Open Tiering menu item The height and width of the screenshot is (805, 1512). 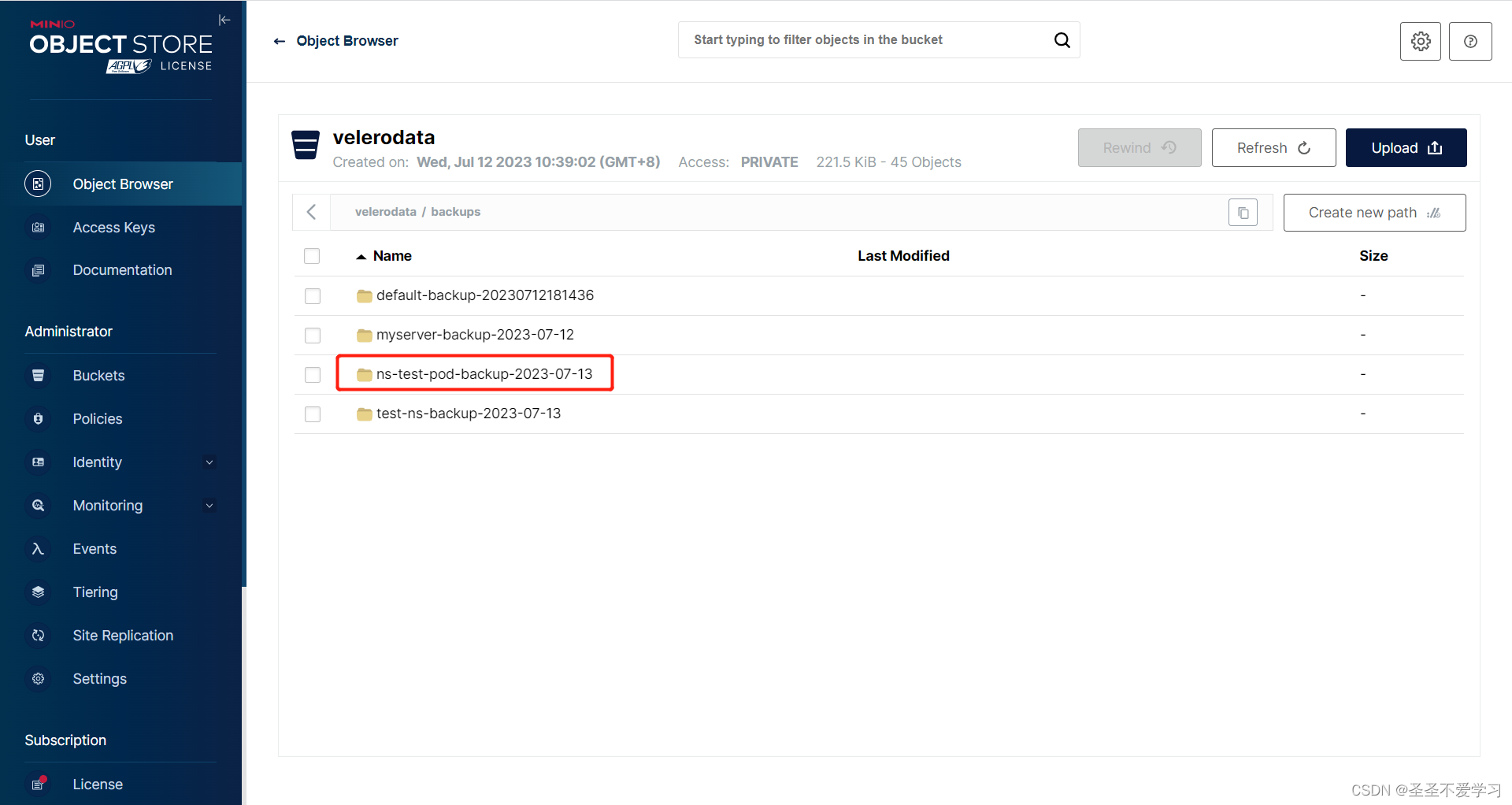(95, 592)
